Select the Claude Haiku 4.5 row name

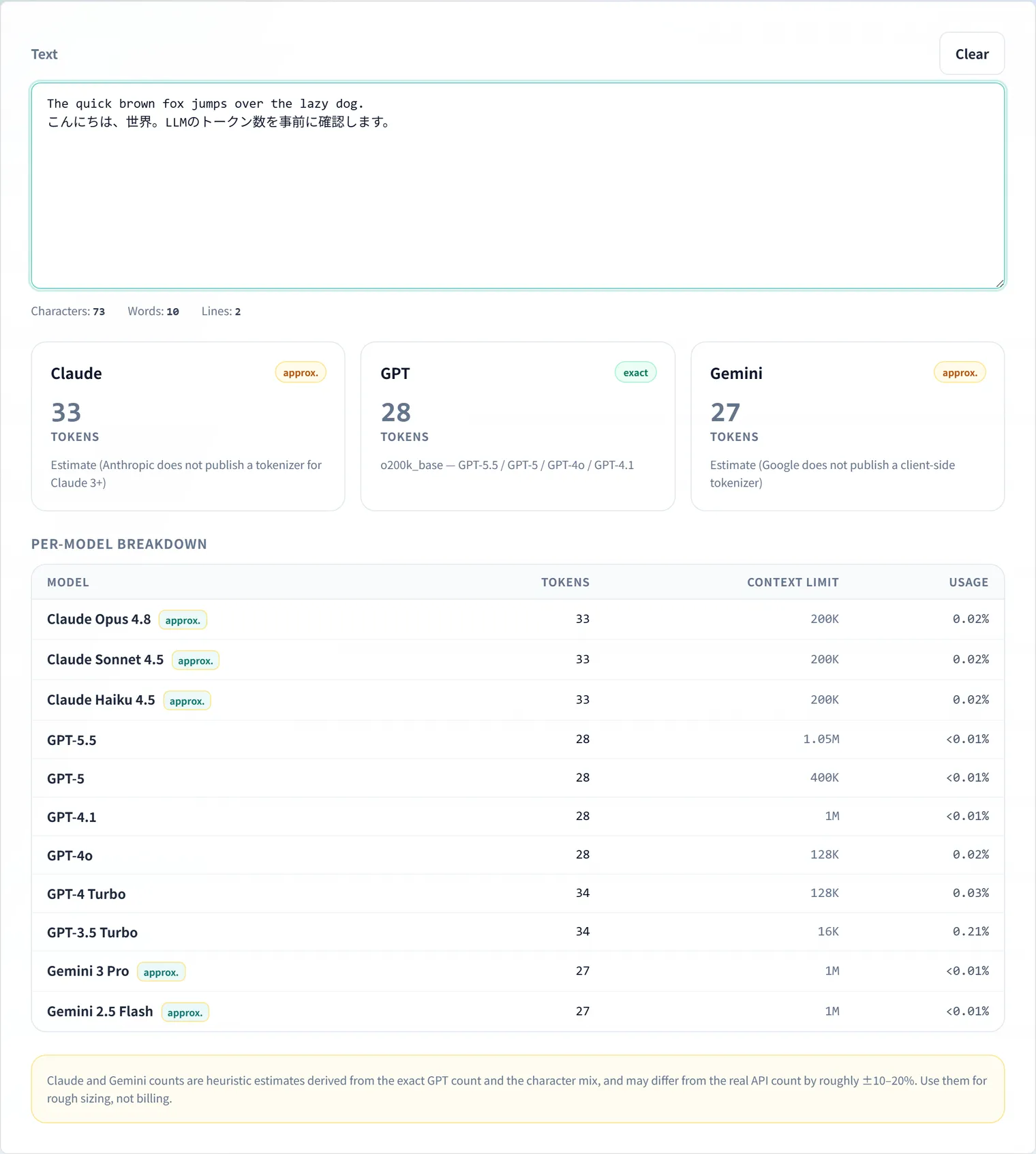(x=101, y=699)
